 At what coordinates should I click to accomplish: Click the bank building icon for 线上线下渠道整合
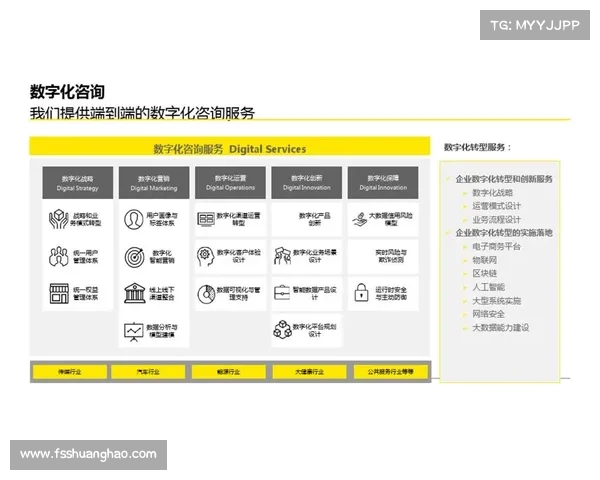[135, 293]
